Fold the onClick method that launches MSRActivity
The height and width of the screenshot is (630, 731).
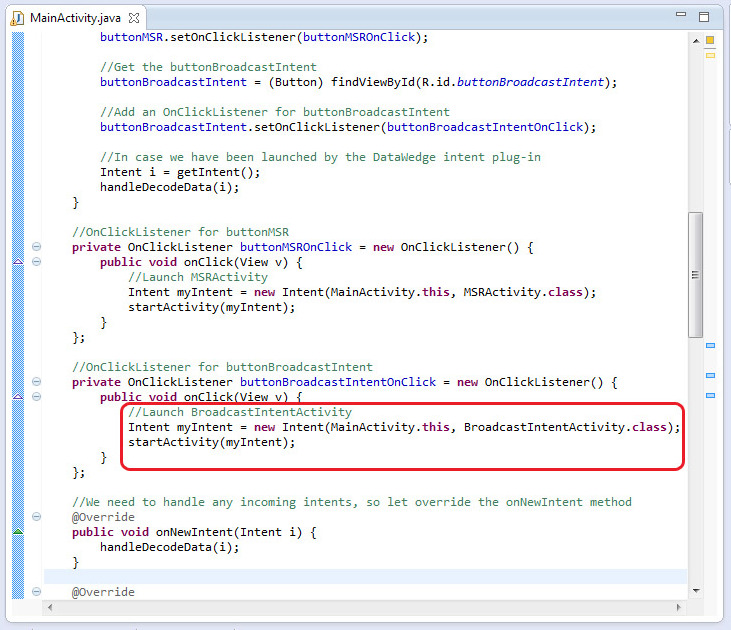[x=37, y=262]
